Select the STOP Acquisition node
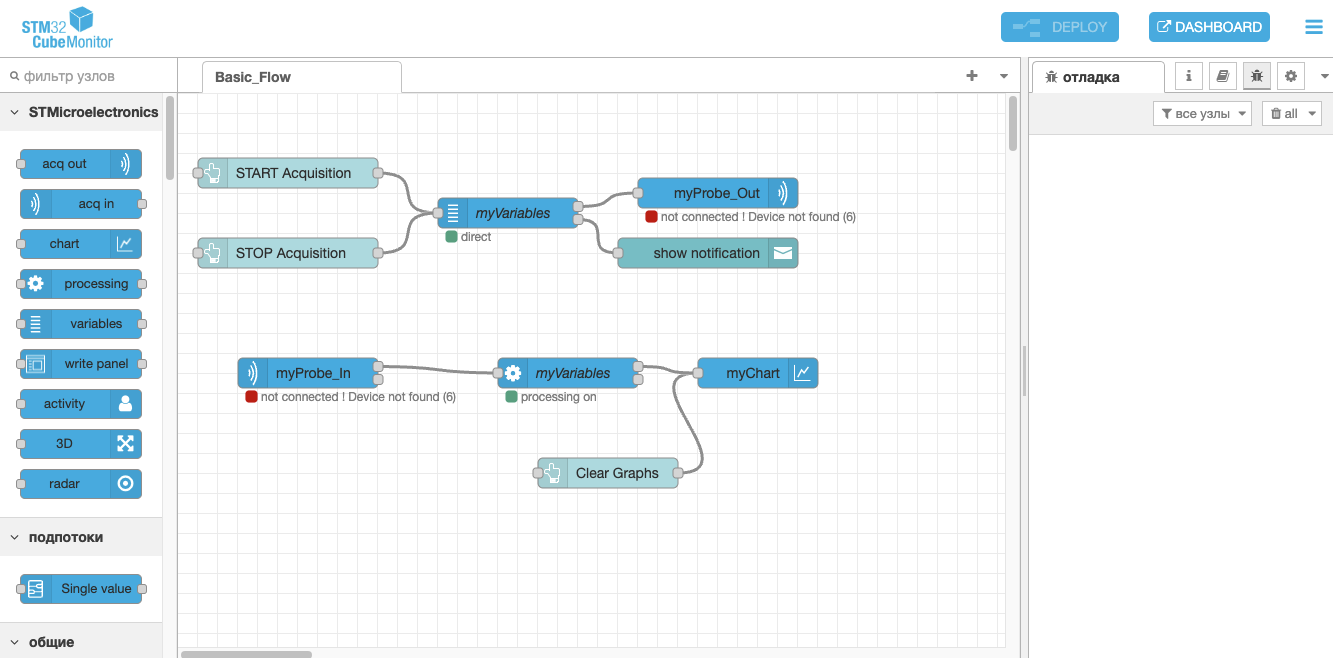Image resolution: width=1333 pixels, height=658 pixels. click(288, 253)
